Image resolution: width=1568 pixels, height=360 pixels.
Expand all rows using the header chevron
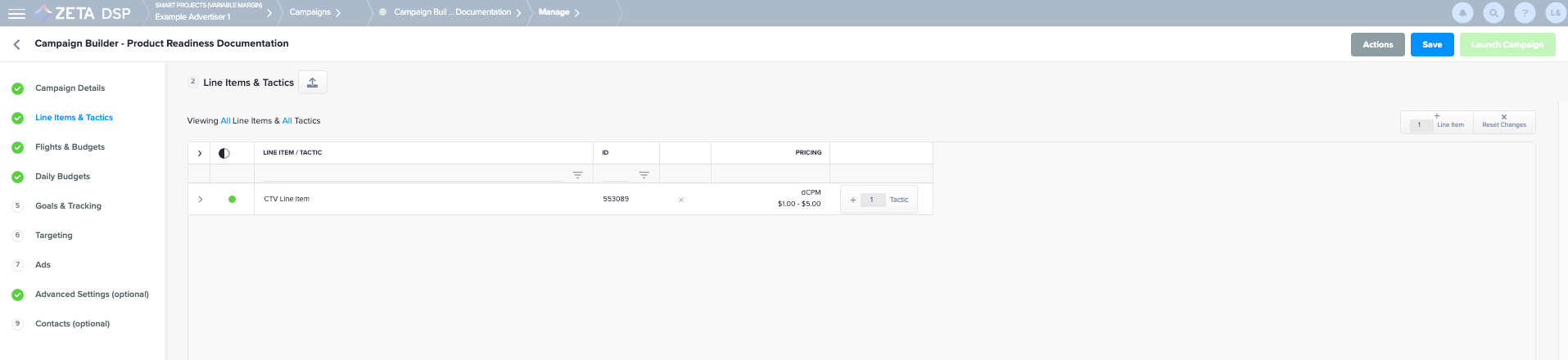(x=200, y=153)
